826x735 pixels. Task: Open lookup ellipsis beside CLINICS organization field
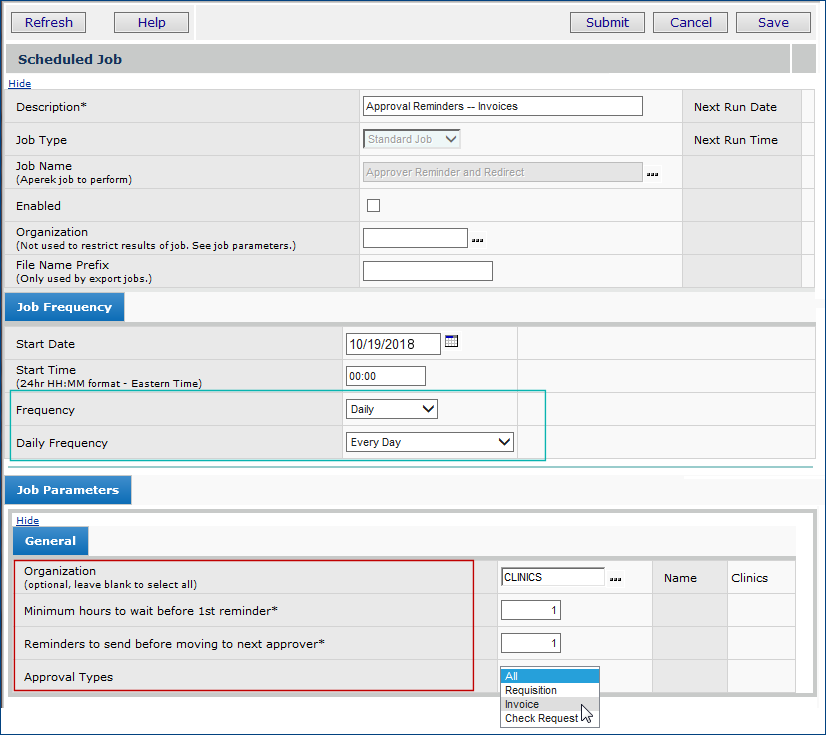click(x=615, y=578)
